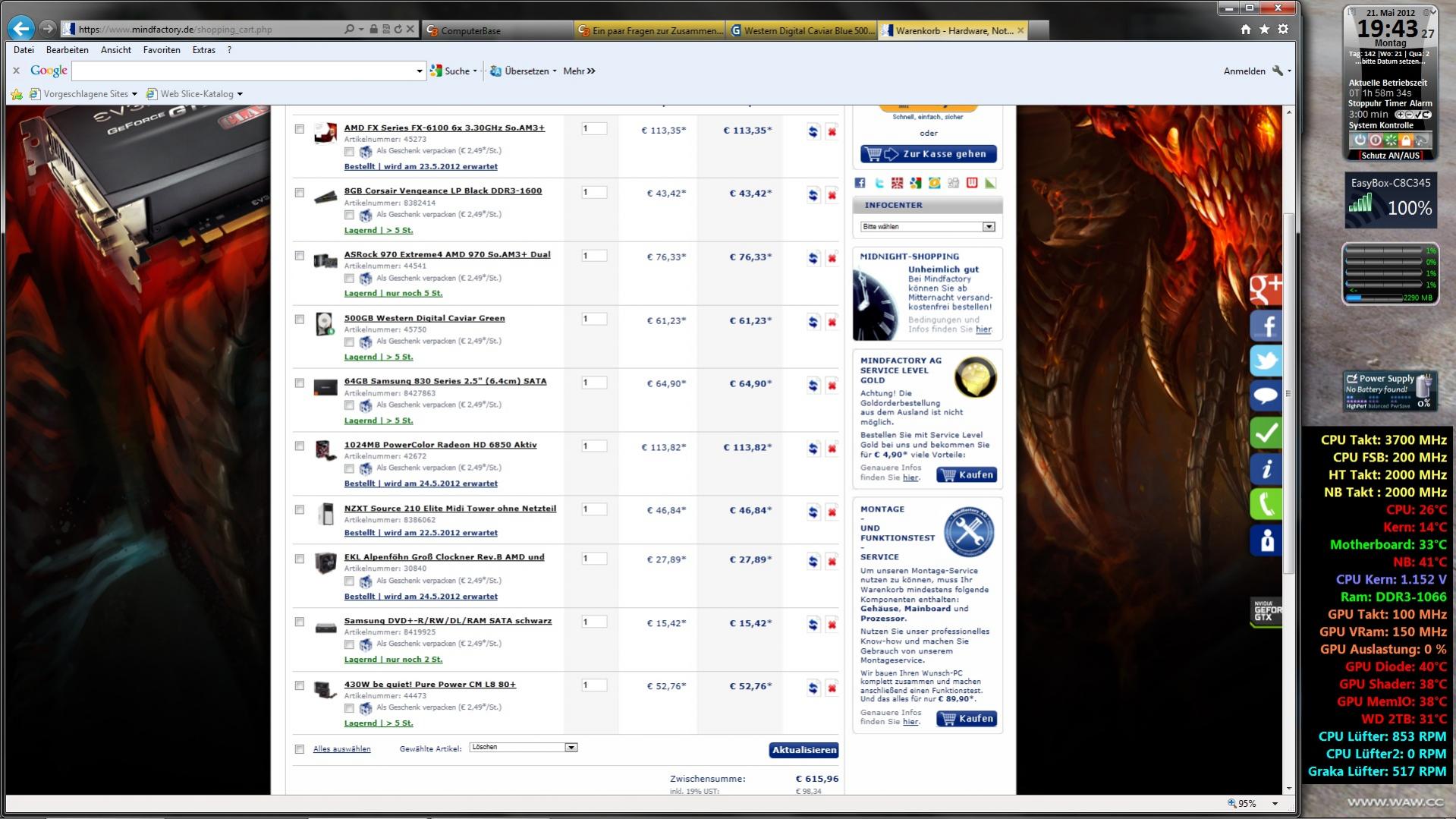Check the 'Alles auswählen' checkbox
This screenshot has width=1456, height=819.
point(300,749)
